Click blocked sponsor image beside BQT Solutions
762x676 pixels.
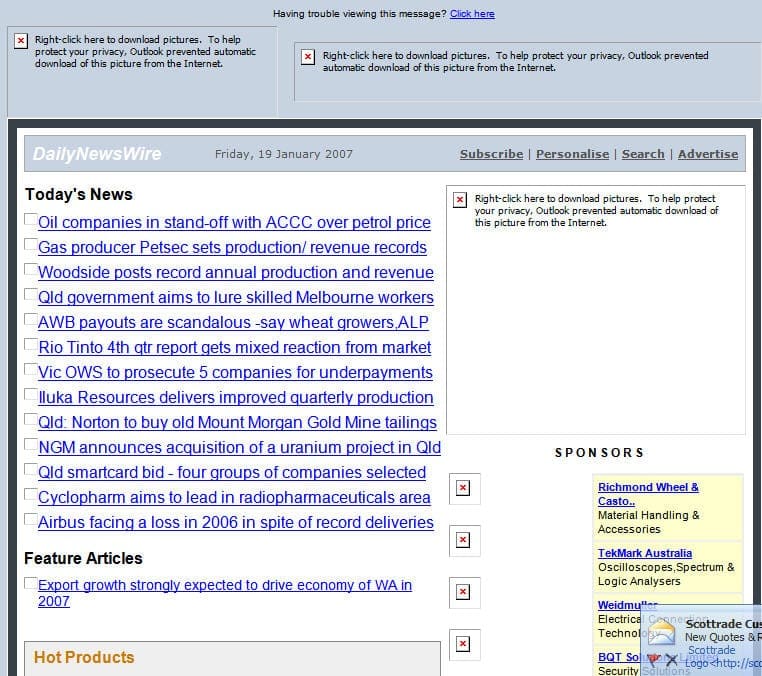[x=463, y=644]
